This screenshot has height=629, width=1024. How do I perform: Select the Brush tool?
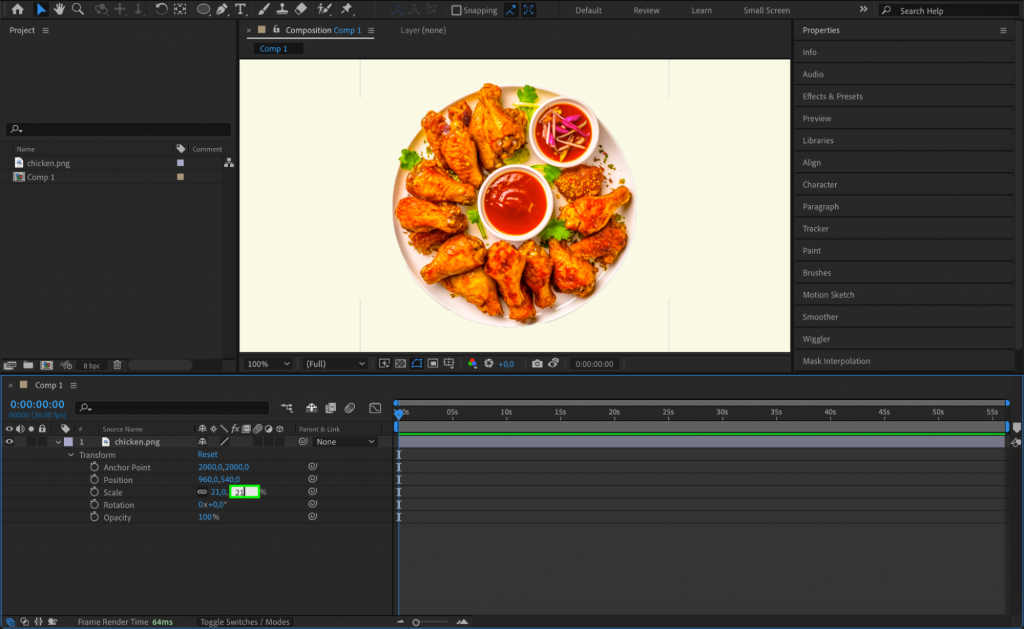(x=262, y=10)
